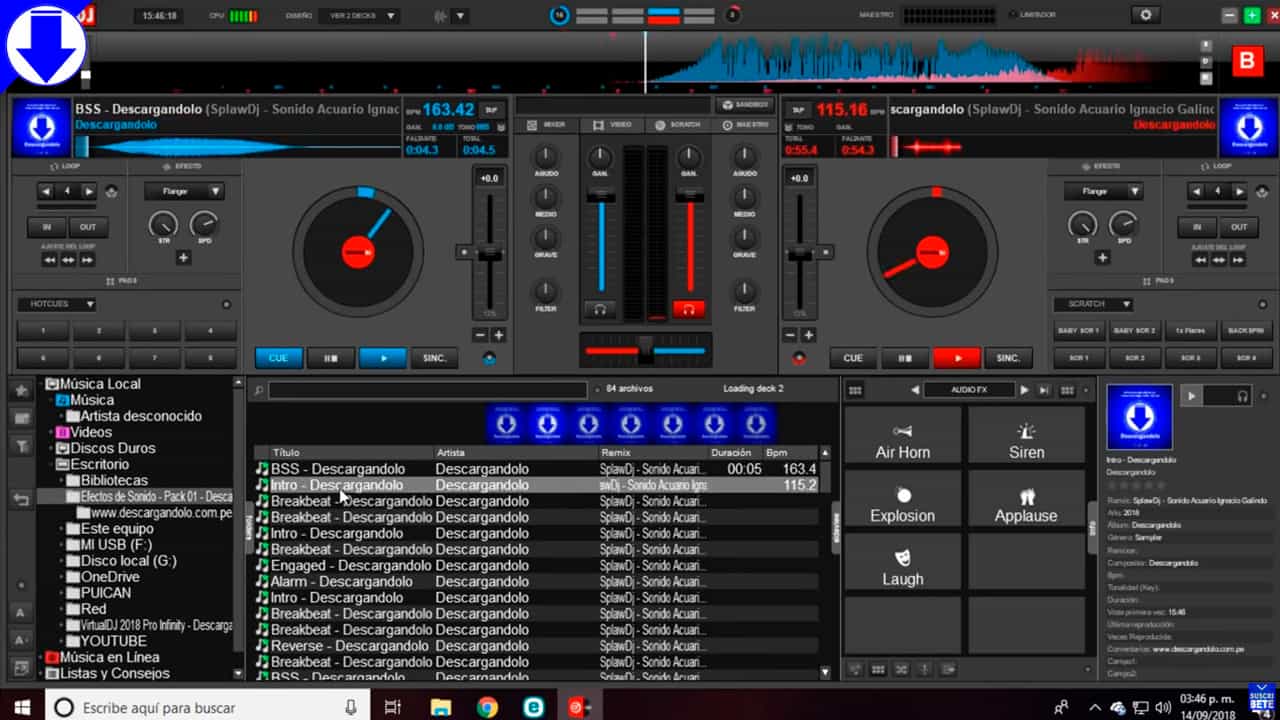Toggle the left deck loop lock icon
The height and width of the screenshot is (720, 1280).
pos(111,191)
